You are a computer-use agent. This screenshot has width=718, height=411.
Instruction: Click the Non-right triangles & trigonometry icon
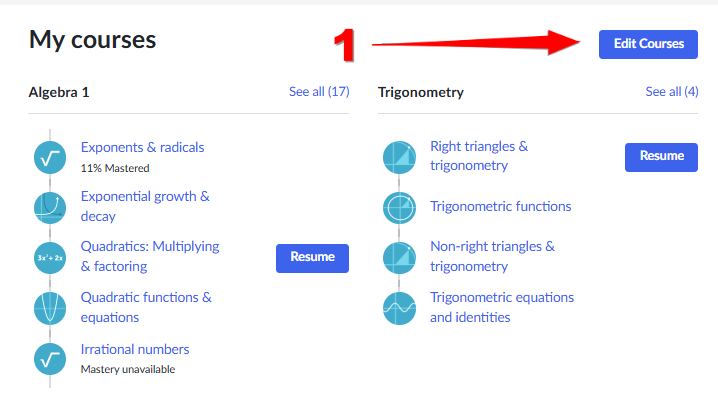(x=399, y=258)
